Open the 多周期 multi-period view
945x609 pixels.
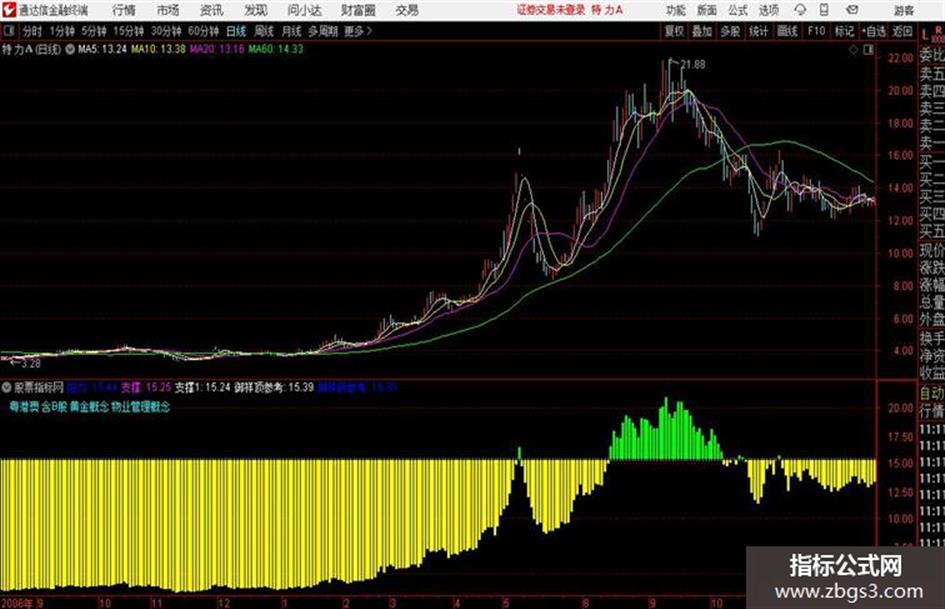(323, 31)
